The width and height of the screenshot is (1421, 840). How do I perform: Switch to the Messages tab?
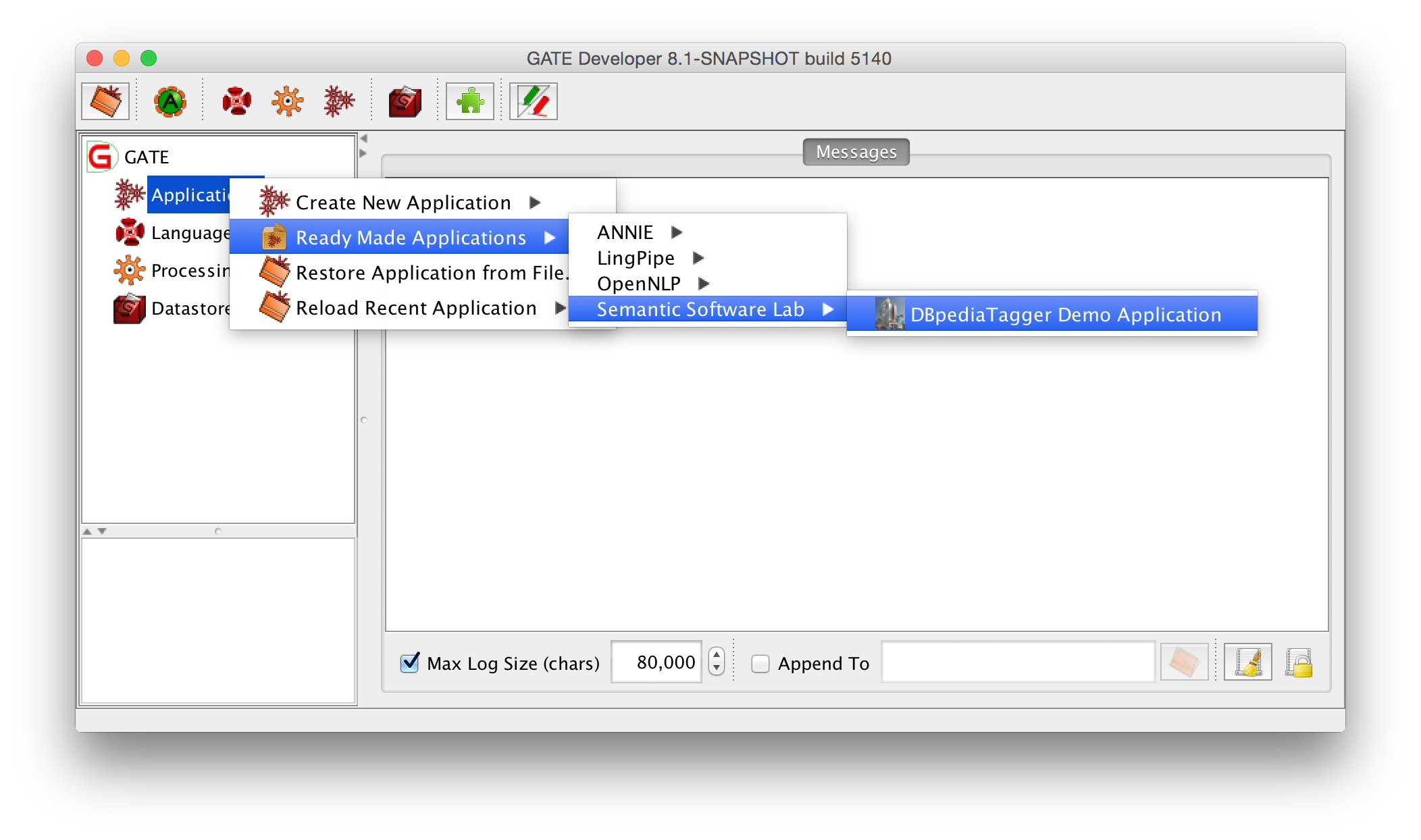coord(856,152)
